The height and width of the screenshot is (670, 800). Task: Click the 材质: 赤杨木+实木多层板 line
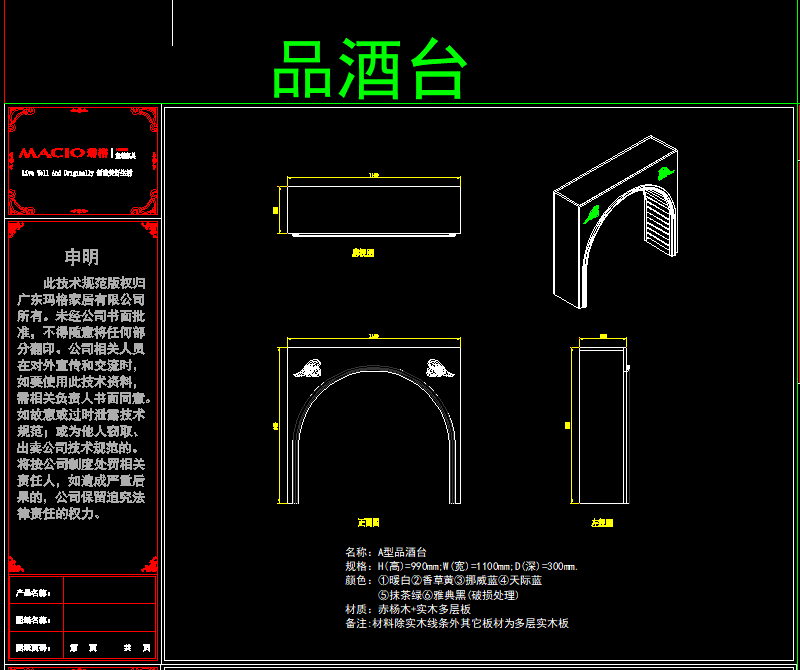click(408, 608)
